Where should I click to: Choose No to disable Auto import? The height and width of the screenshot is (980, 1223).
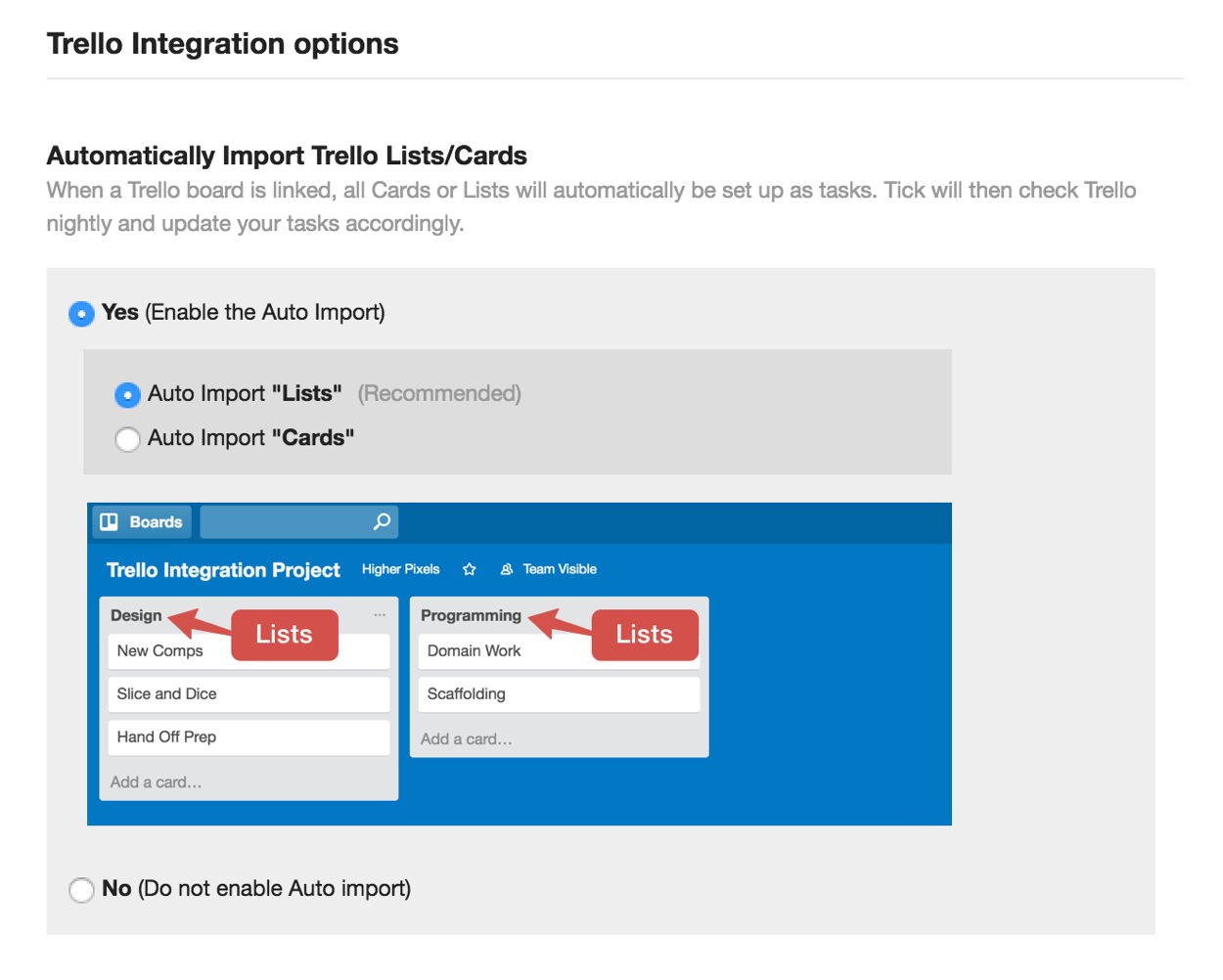(x=81, y=890)
